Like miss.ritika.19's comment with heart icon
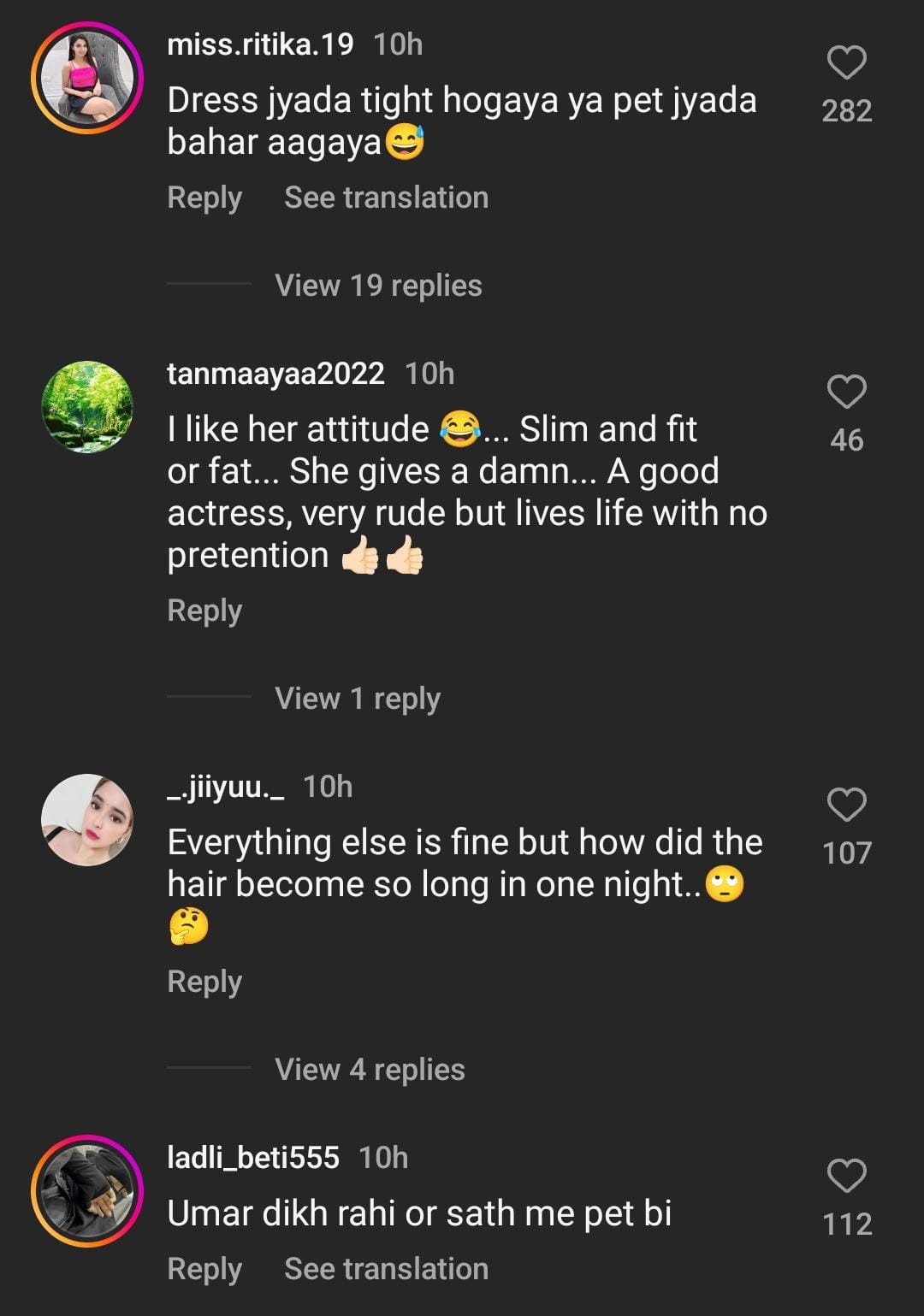 click(x=846, y=63)
